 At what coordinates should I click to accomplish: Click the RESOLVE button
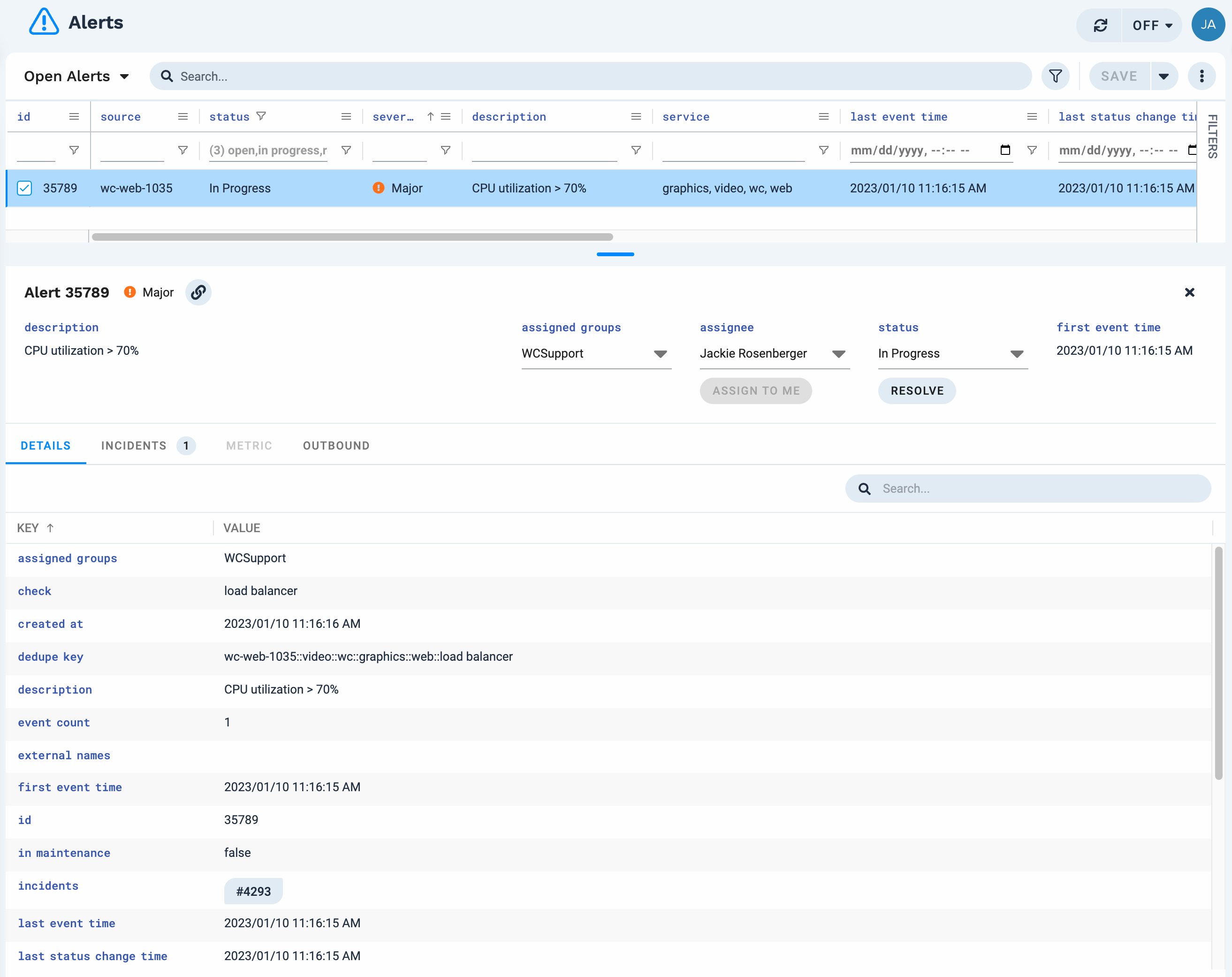coord(917,391)
